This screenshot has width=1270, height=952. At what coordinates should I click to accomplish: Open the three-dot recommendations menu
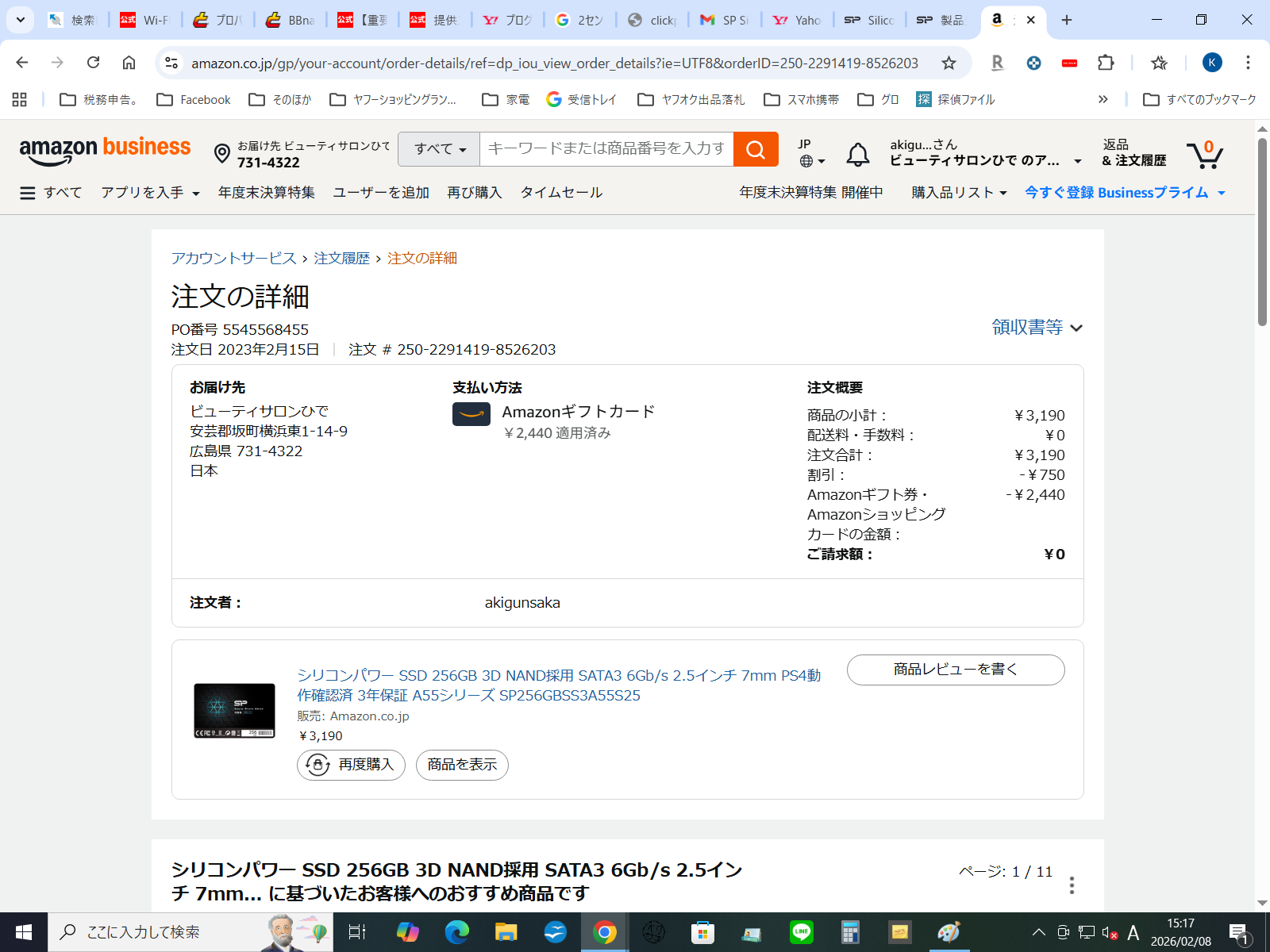pyautogui.click(x=1072, y=885)
